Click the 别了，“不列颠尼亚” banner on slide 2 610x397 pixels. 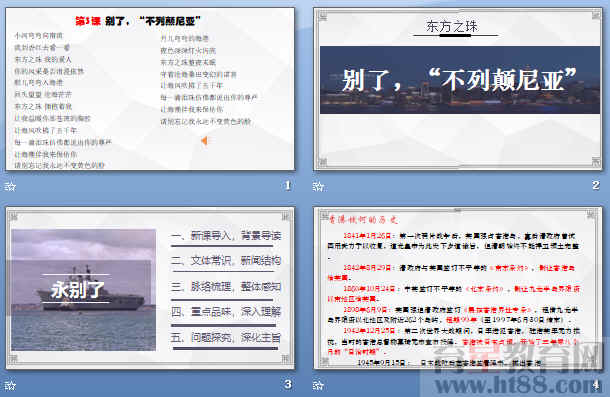tap(460, 80)
